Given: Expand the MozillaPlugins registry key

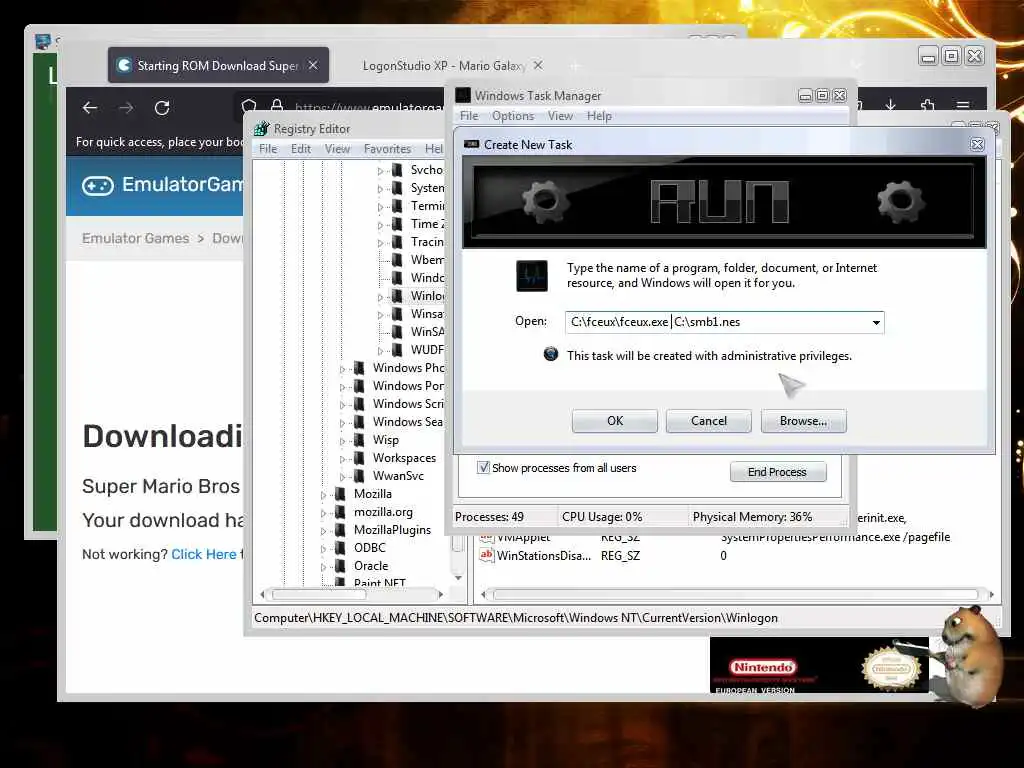Looking at the screenshot, I should (x=323, y=531).
